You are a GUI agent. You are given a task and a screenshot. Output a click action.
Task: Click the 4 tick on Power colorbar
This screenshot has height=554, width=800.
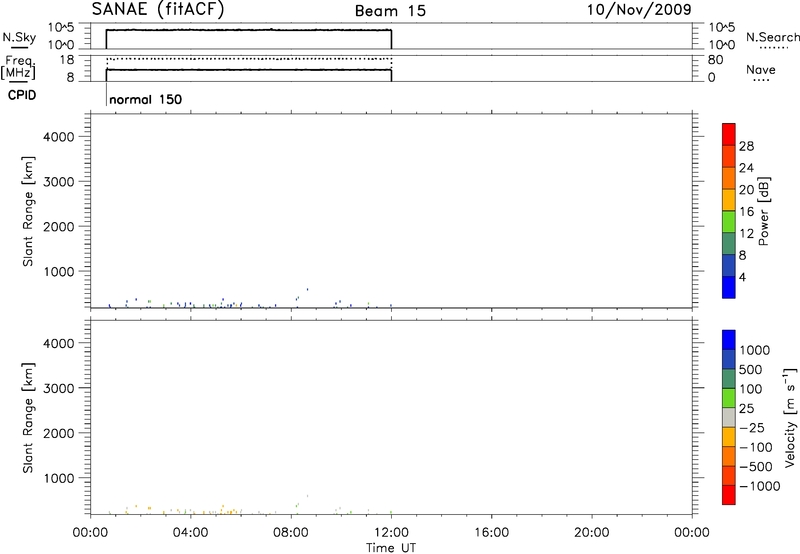[742, 277]
